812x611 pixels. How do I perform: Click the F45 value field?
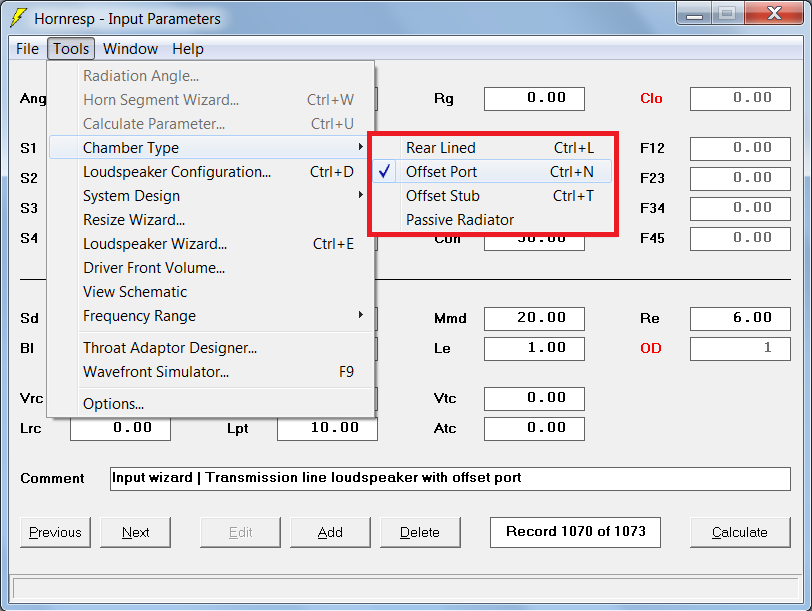[x=740, y=239]
